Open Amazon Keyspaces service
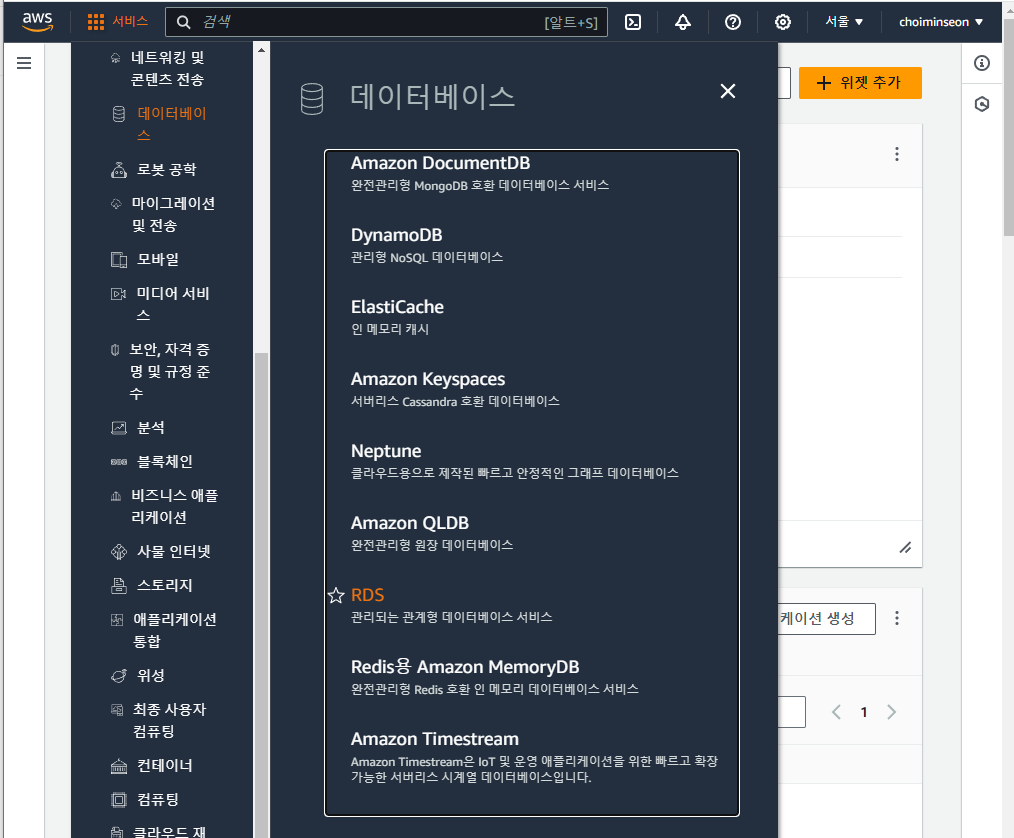The image size is (1014, 838). click(427, 379)
